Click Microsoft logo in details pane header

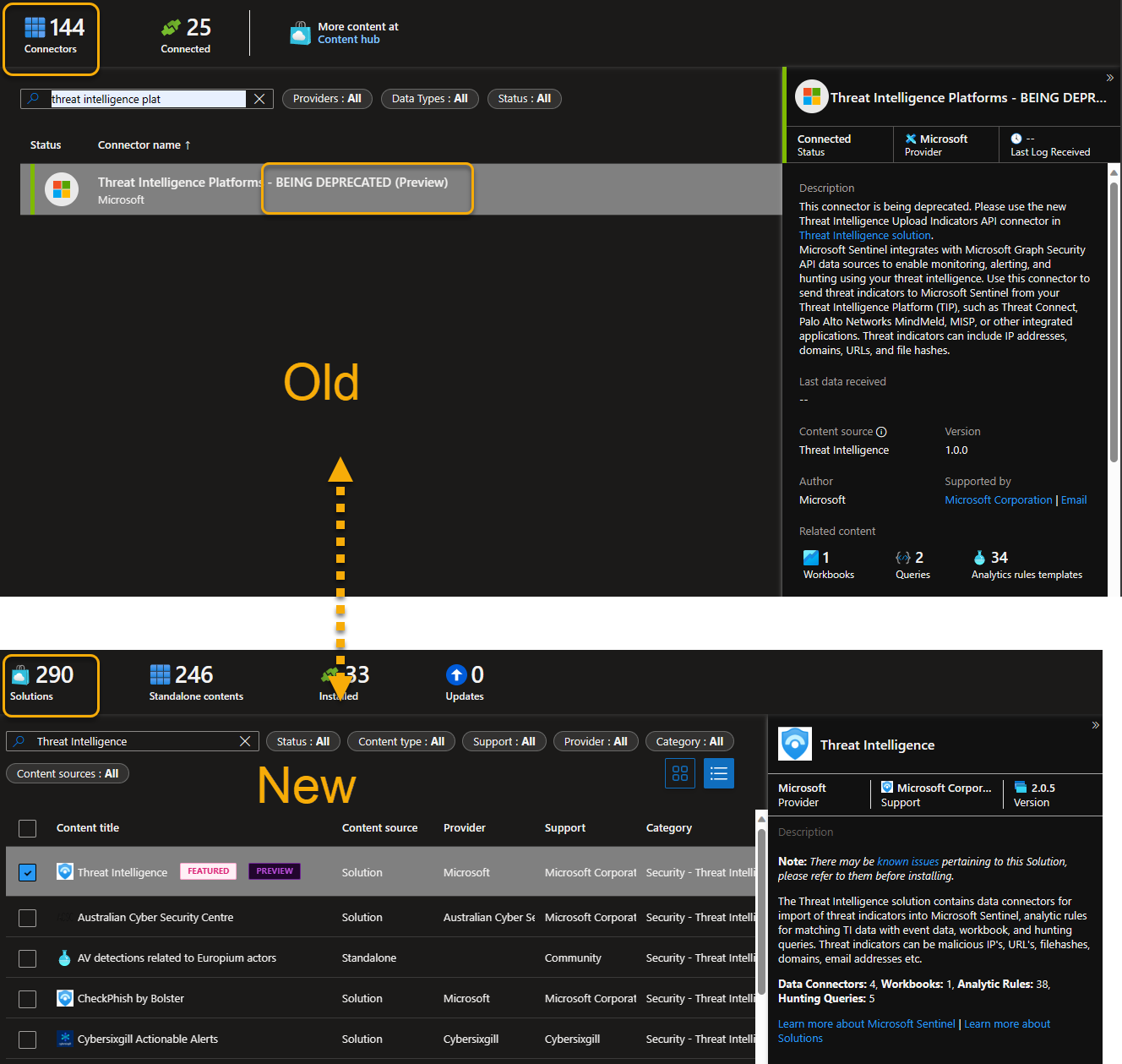(811, 96)
